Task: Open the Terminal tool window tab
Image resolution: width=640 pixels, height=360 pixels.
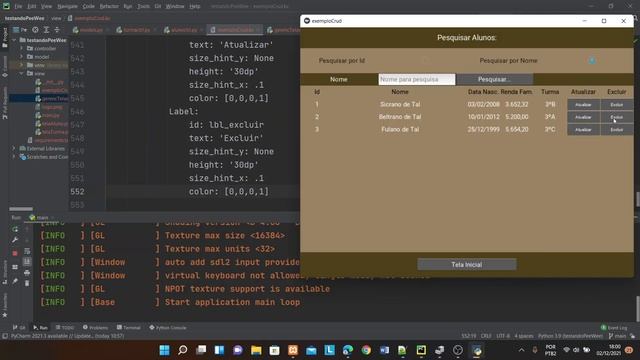Action: pyautogui.click(x=129, y=327)
